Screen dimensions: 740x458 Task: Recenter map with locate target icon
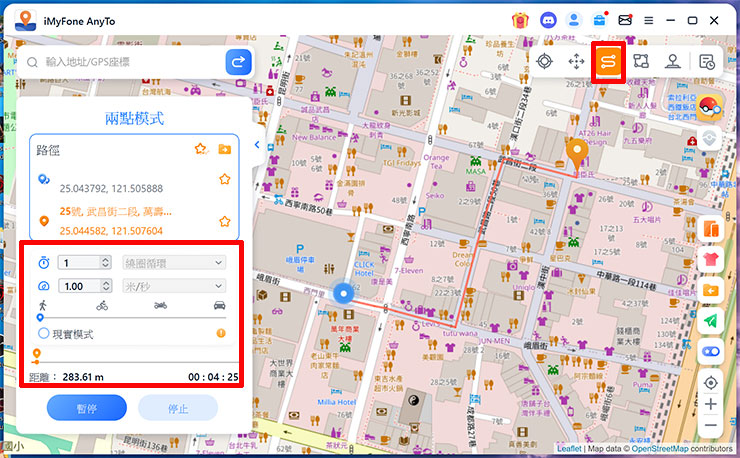(x=711, y=382)
